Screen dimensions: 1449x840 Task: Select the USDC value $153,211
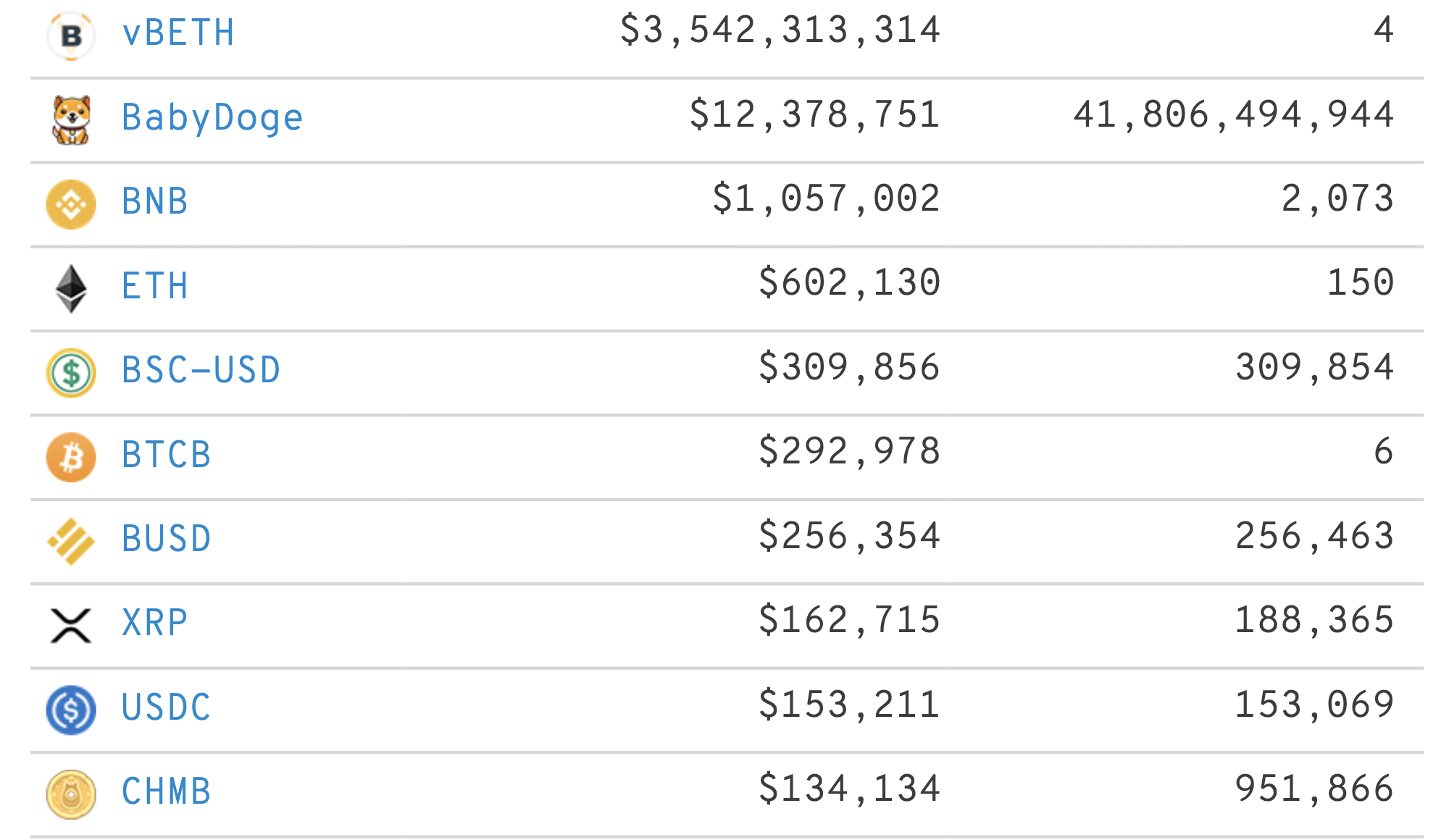tap(849, 705)
